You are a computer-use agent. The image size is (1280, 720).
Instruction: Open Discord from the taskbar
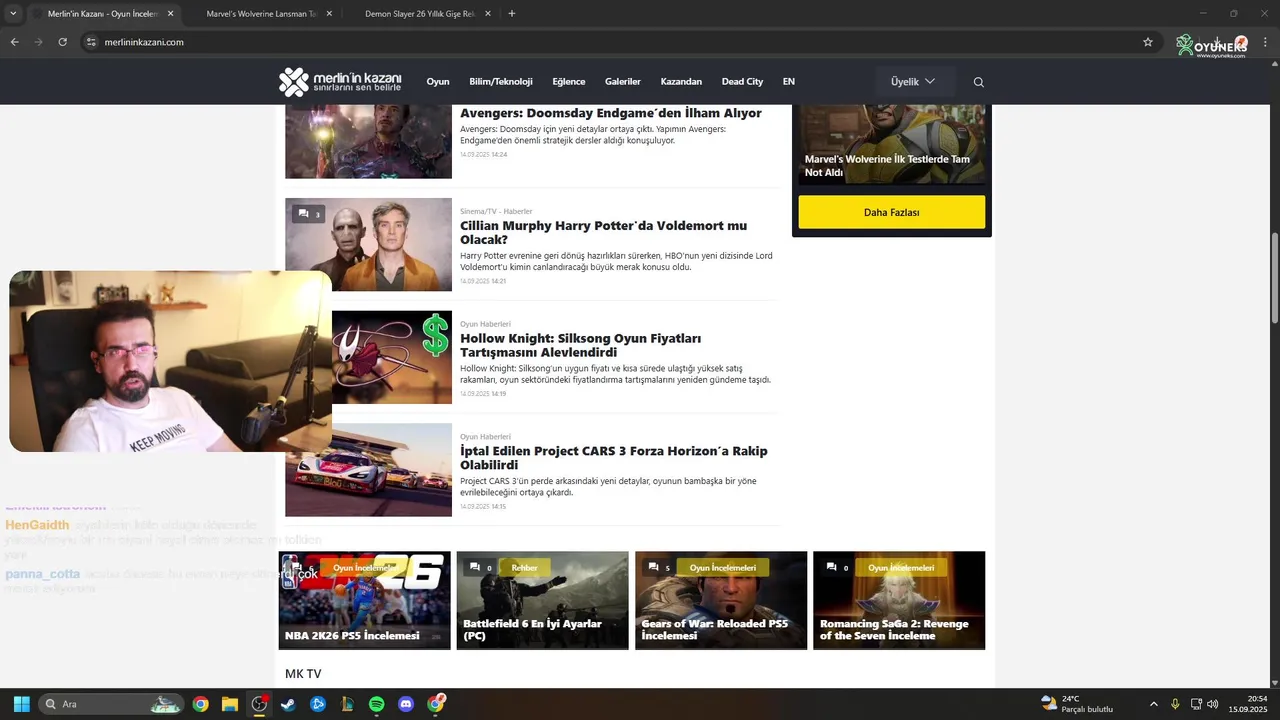pos(406,704)
